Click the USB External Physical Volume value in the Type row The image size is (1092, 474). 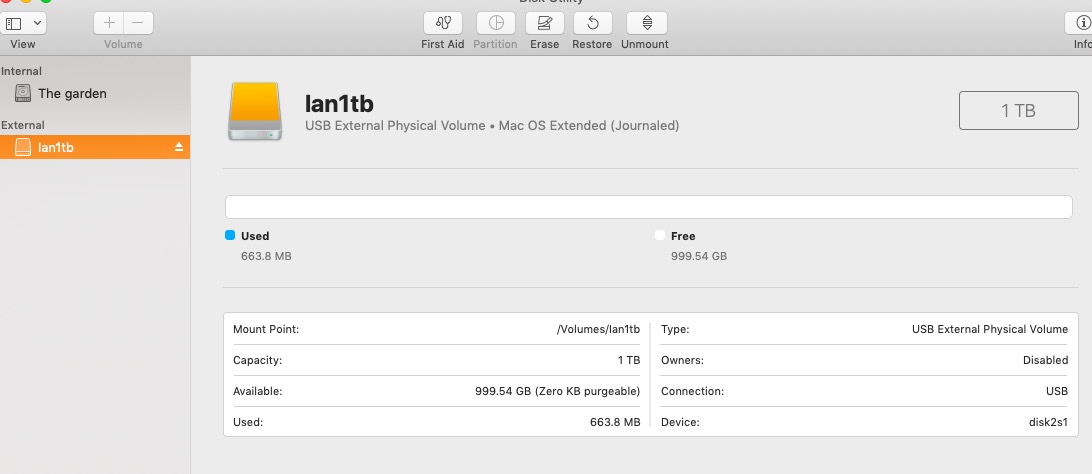(x=990, y=329)
